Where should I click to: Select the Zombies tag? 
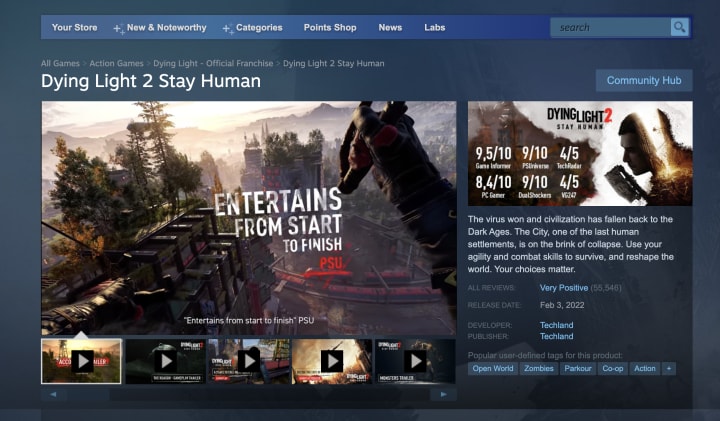[x=539, y=368]
